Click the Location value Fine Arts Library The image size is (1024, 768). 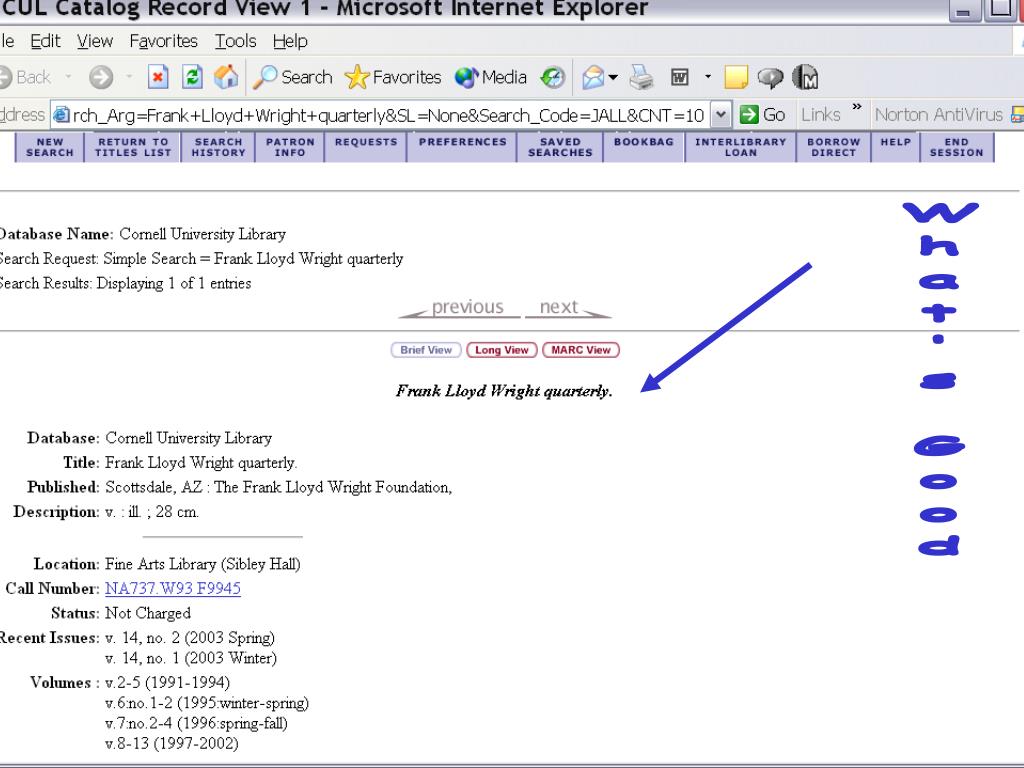[x=202, y=564]
